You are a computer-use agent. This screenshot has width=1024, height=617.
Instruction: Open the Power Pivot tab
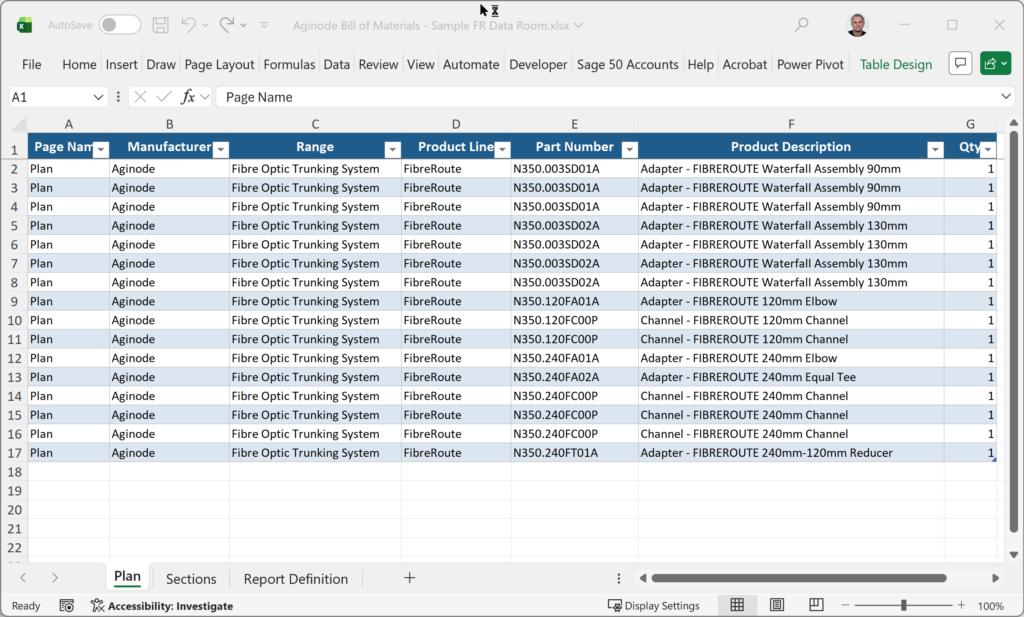pos(810,65)
